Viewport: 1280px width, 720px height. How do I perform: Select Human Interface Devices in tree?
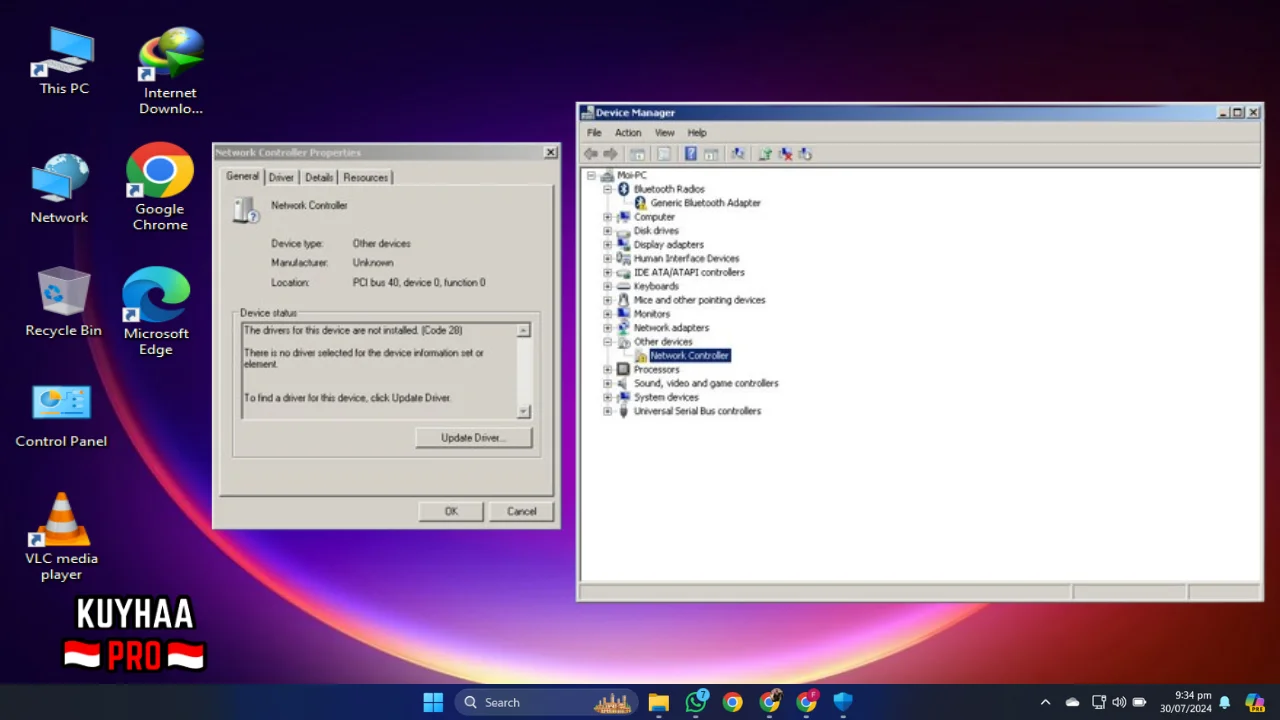pos(686,259)
